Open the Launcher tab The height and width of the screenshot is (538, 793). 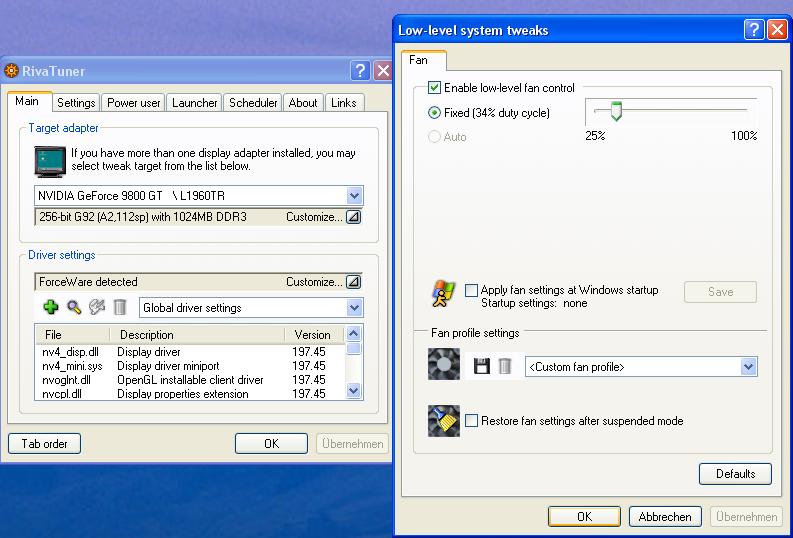(195, 103)
